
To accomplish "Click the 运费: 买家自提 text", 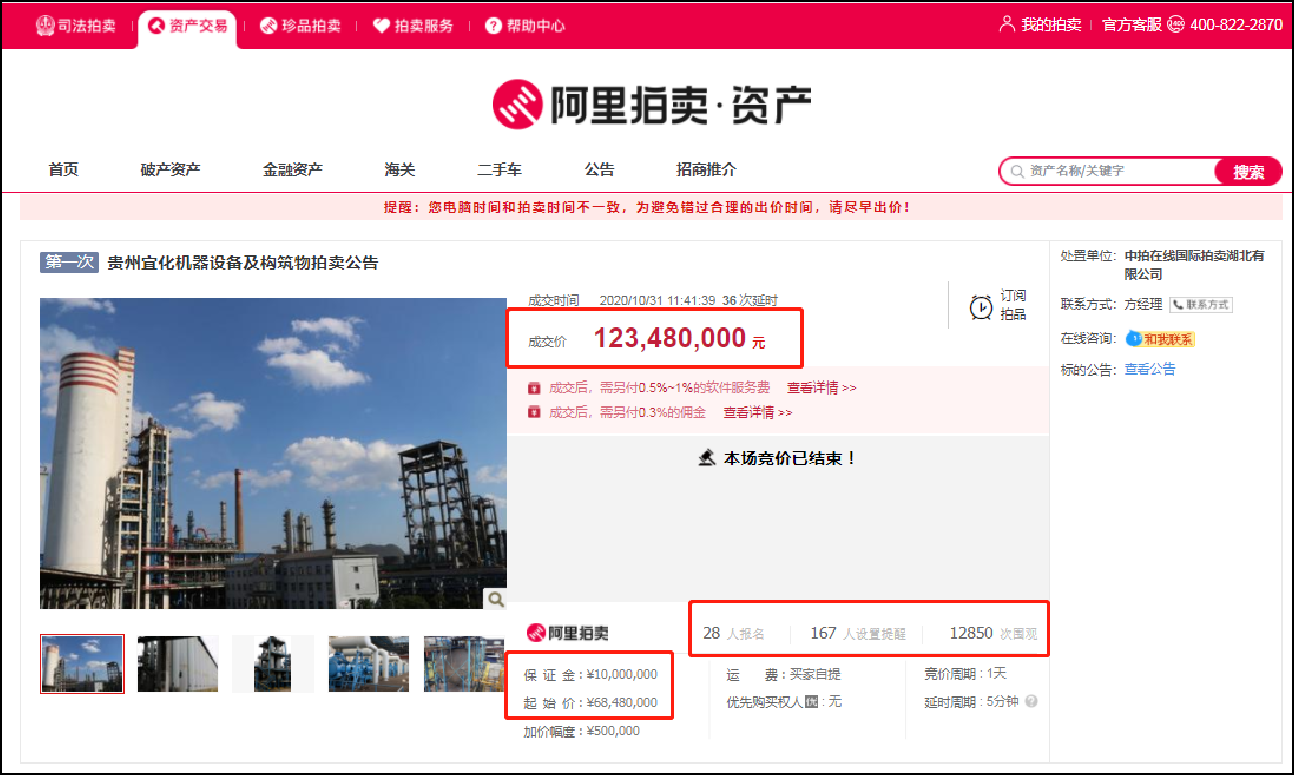I will point(784,674).
